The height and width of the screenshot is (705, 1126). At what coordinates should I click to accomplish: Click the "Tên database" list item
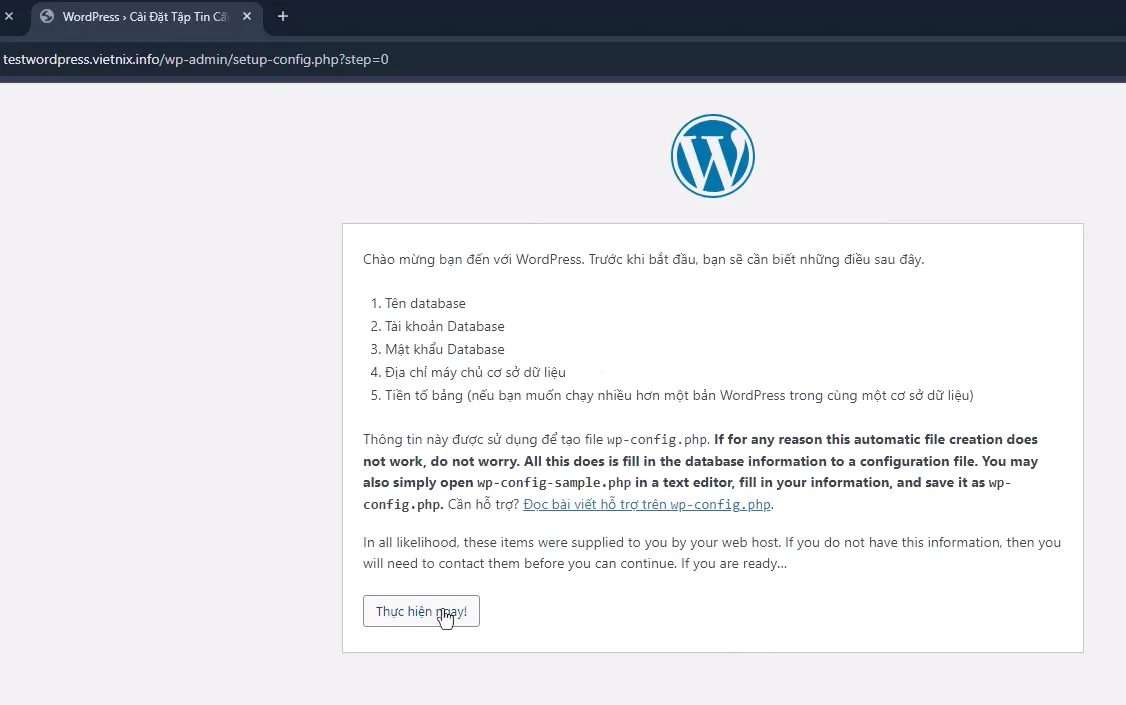[x=425, y=303]
